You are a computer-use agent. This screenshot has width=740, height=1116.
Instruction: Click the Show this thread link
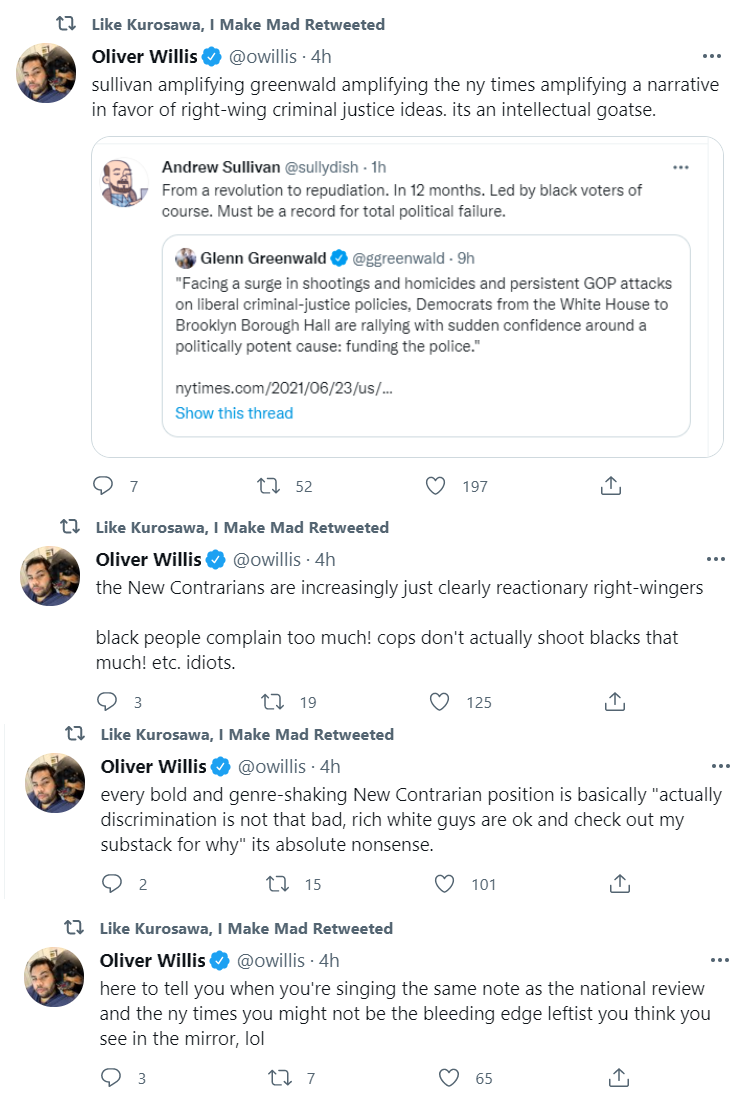coord(234,413)
